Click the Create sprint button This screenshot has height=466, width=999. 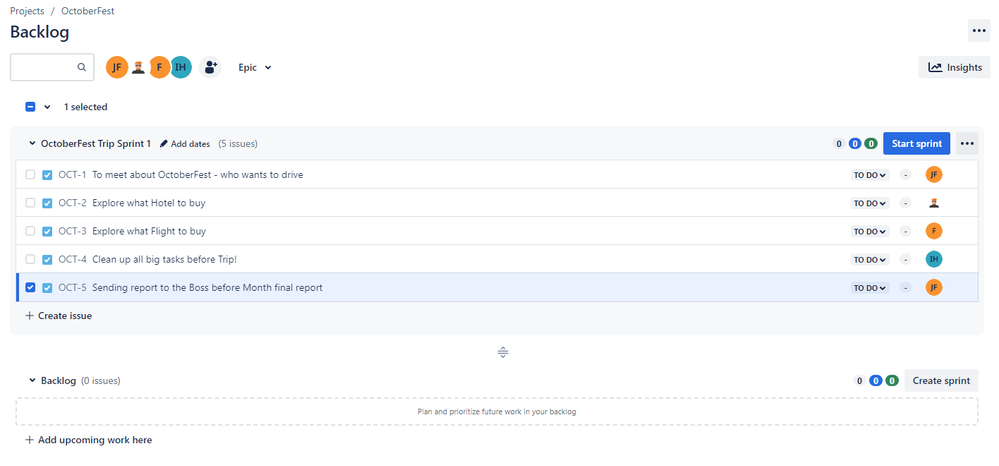tap(941, 381)
